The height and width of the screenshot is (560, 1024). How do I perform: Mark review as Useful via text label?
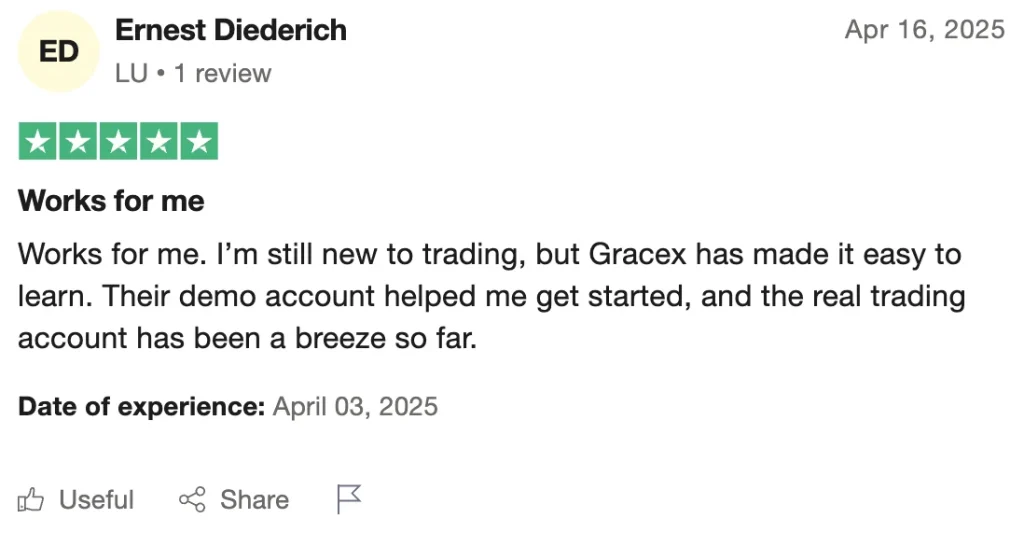(x=96, y=500)
